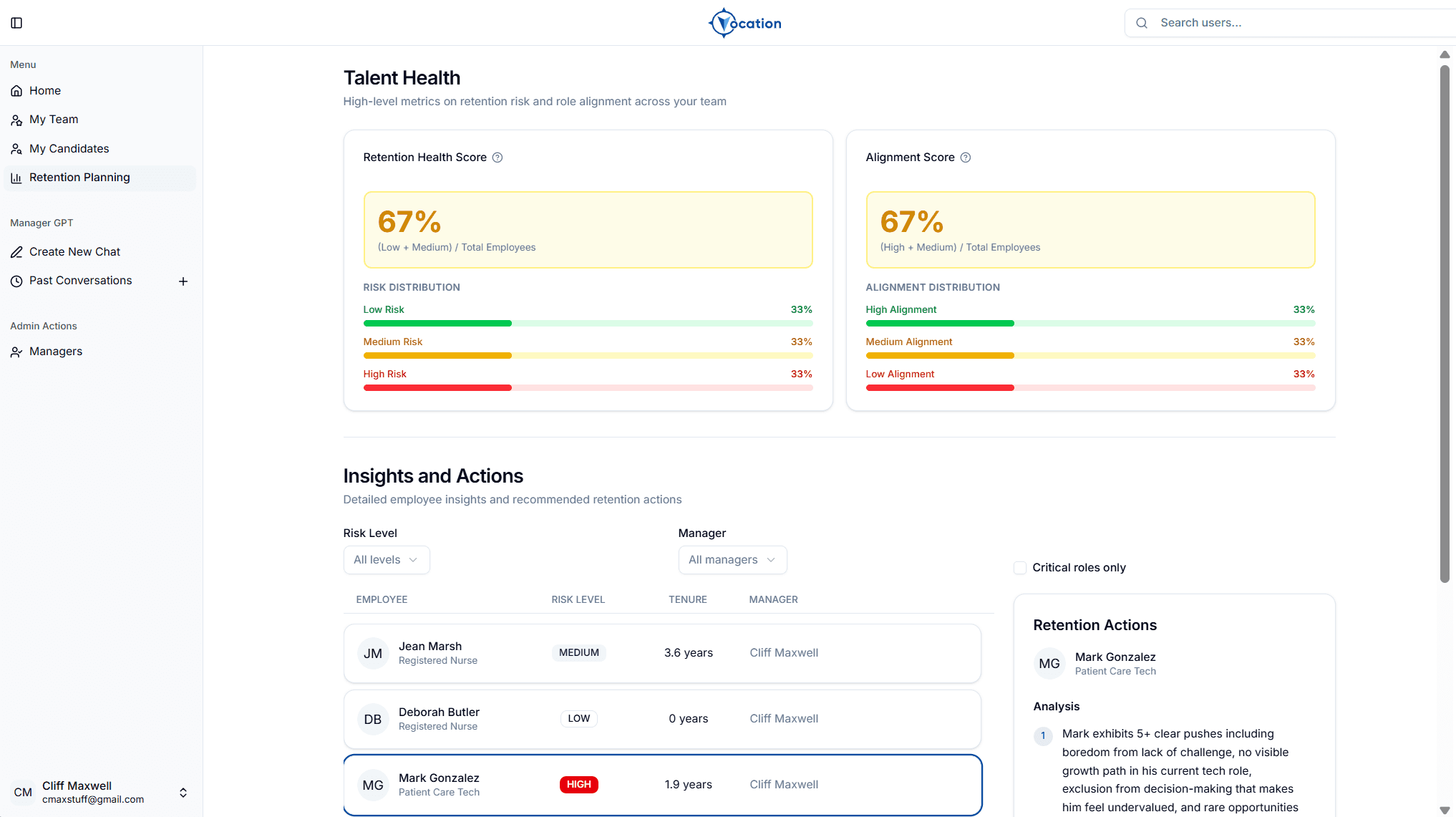The image size is (1456, 817).
Task: Select the Deborah Butler employee row
Action: [662, 719]
